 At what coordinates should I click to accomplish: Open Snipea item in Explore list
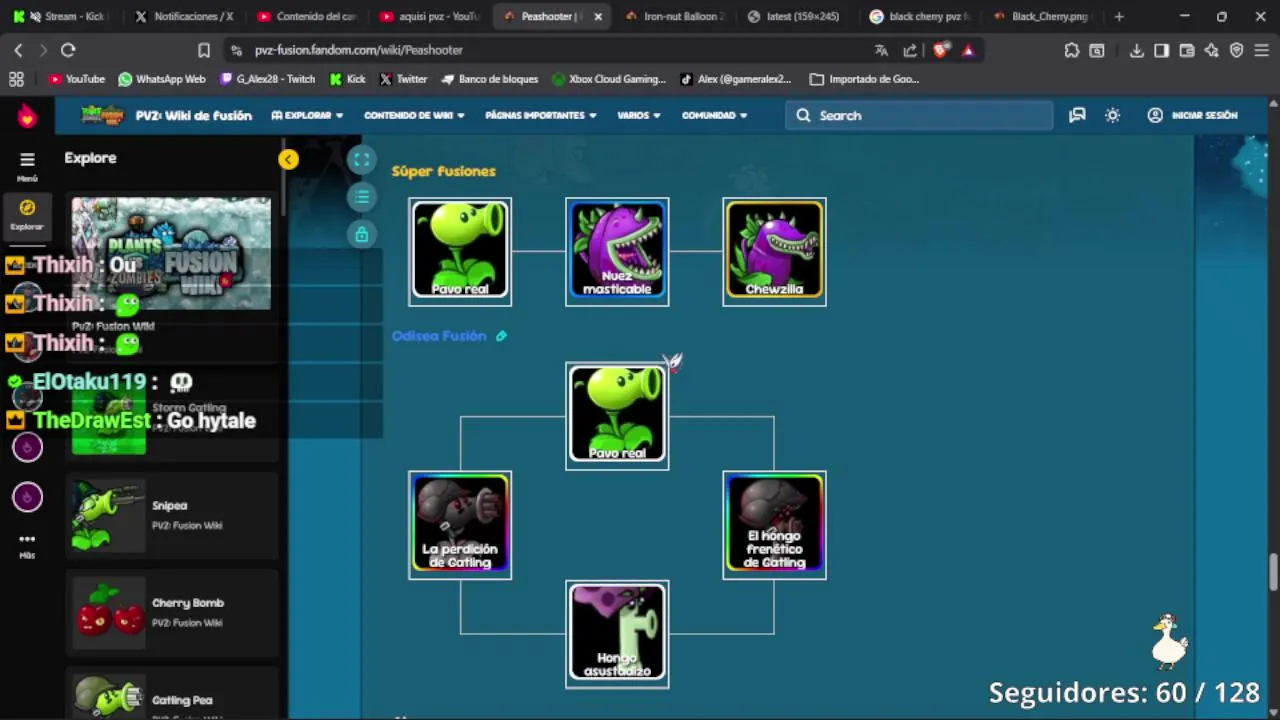click(x=172, y=515)
